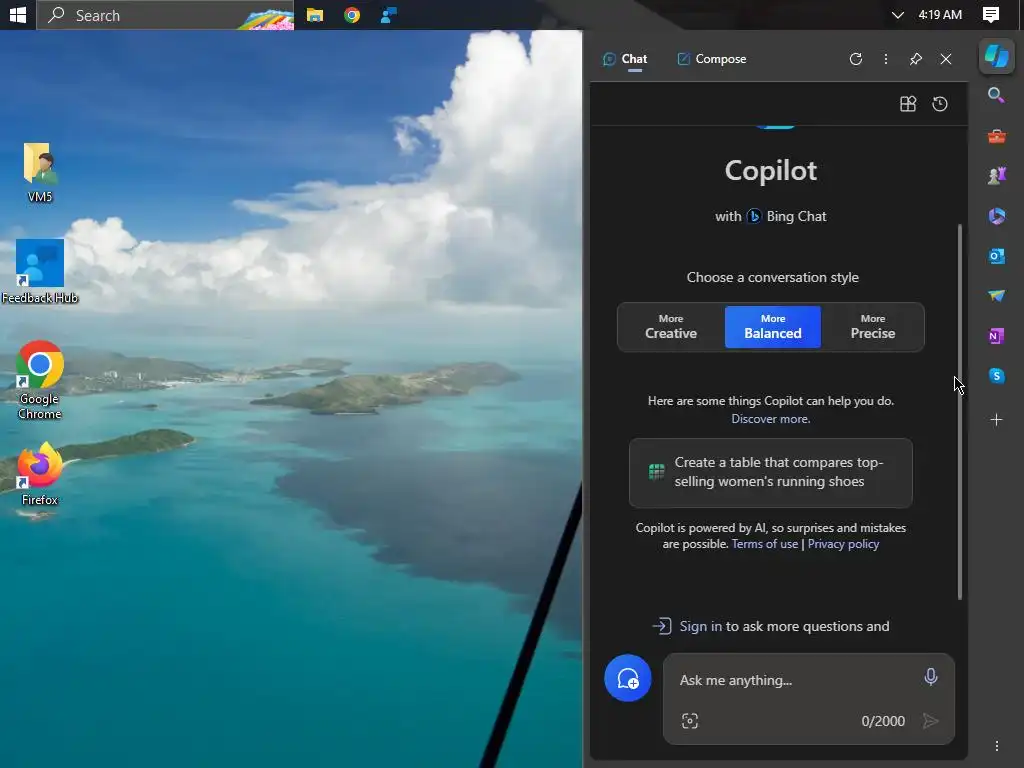
Task: Click the microphone voice input icon
Action: 931,677
